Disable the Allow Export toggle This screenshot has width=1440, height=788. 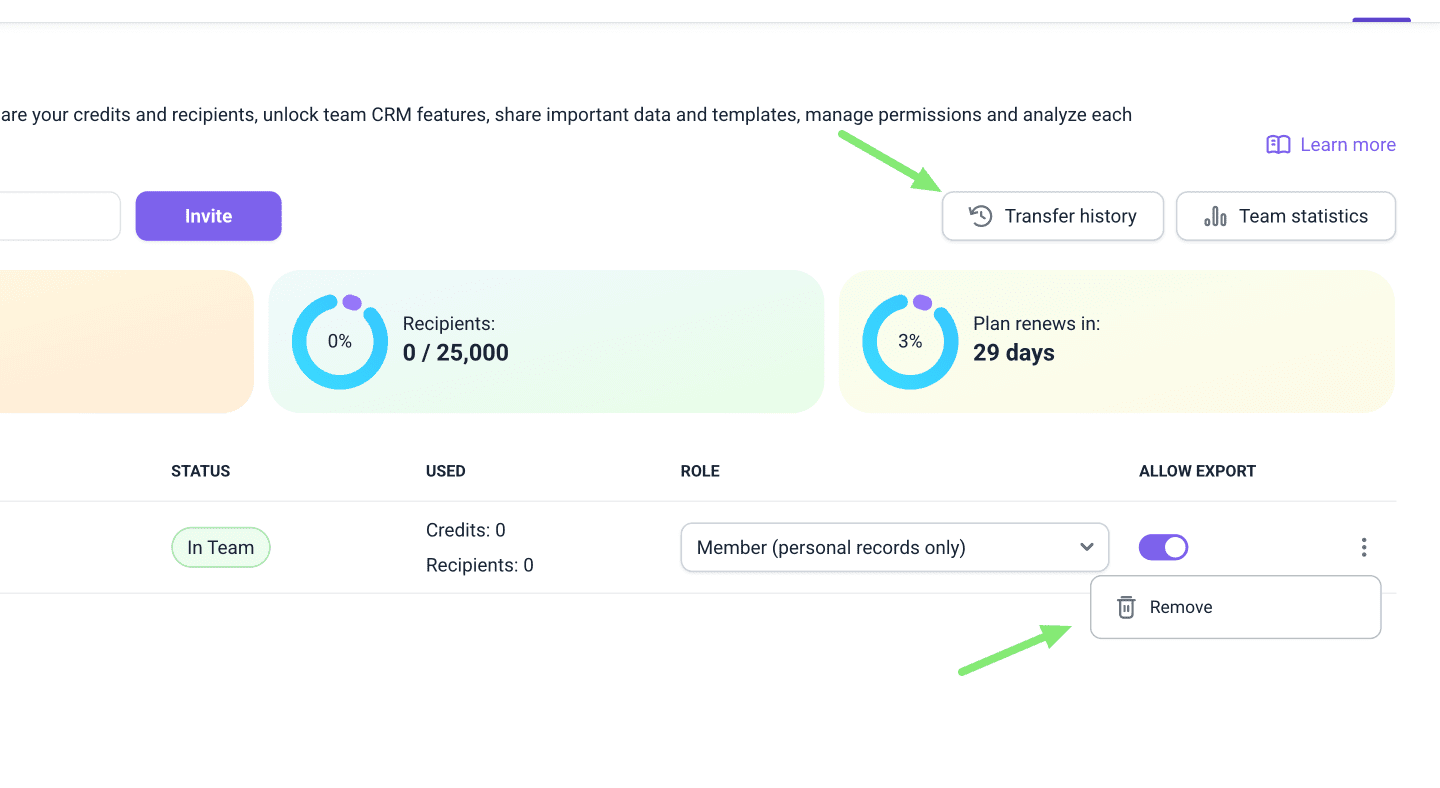pyautogui.click(x=1163, y=547)
